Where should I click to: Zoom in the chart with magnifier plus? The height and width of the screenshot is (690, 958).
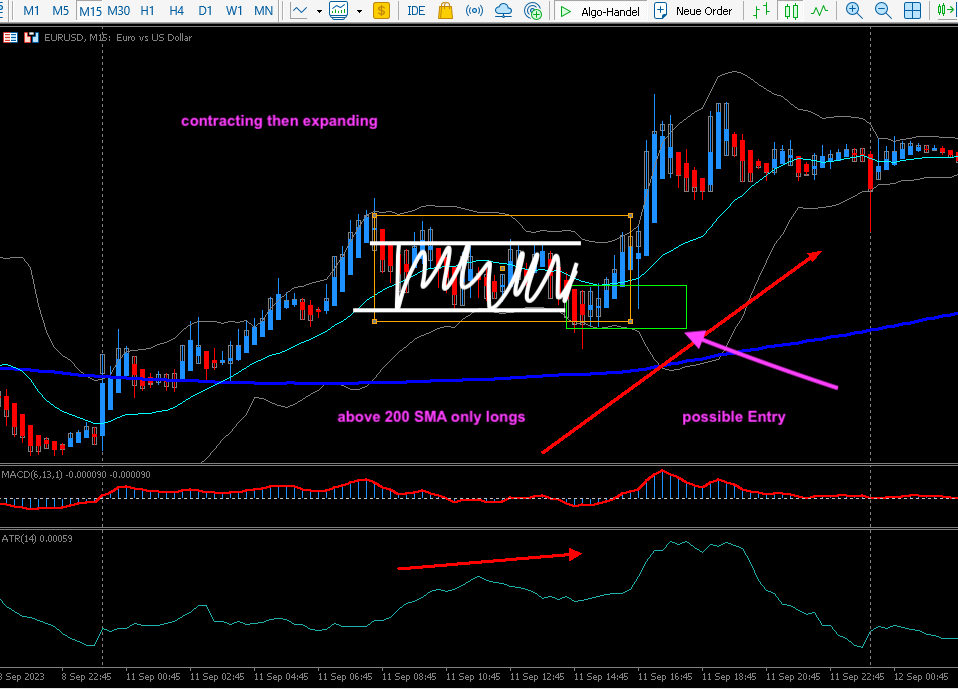(x=854, y=10)
